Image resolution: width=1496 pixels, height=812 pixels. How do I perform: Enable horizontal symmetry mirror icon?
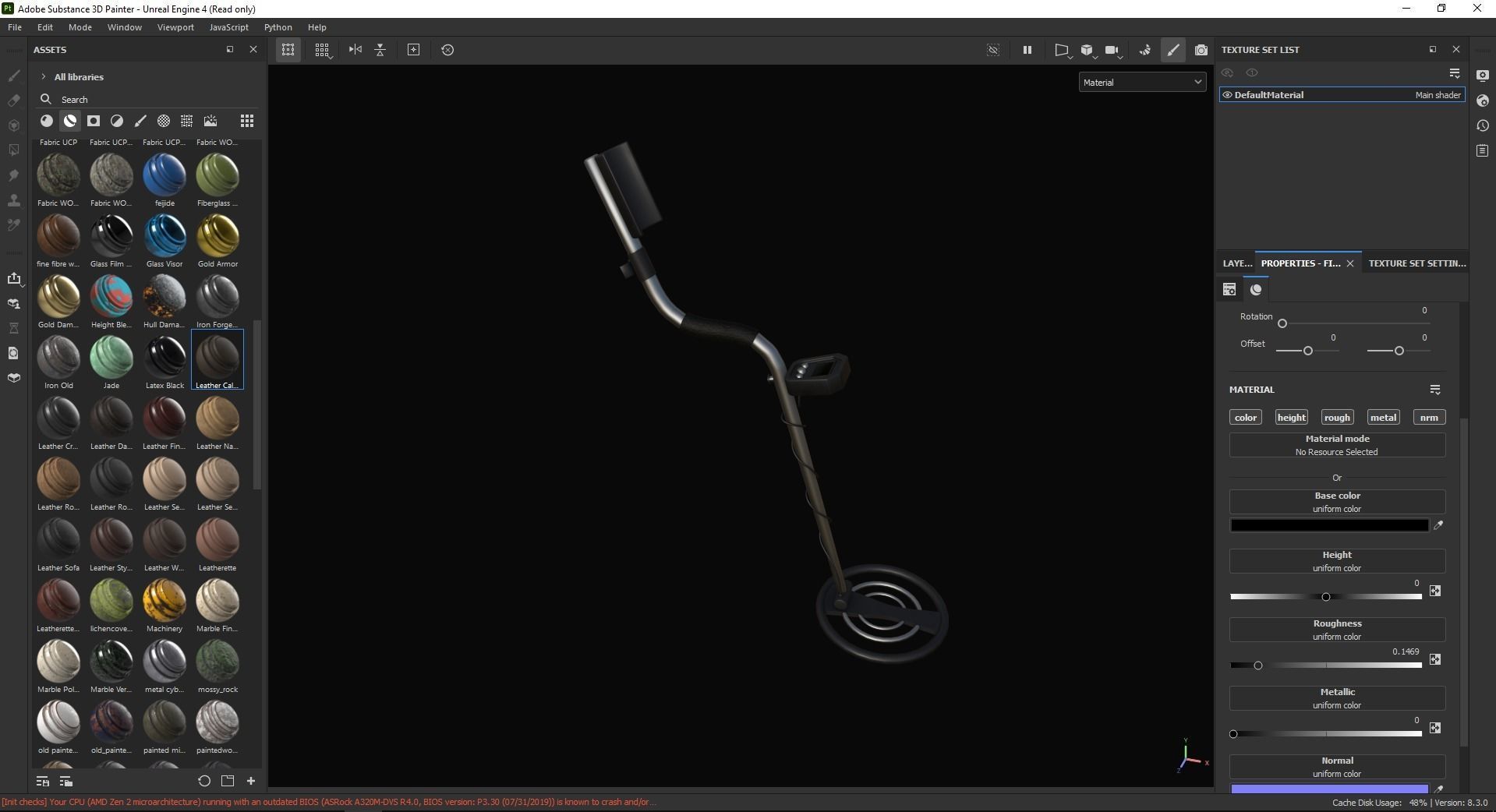[355, 50]
